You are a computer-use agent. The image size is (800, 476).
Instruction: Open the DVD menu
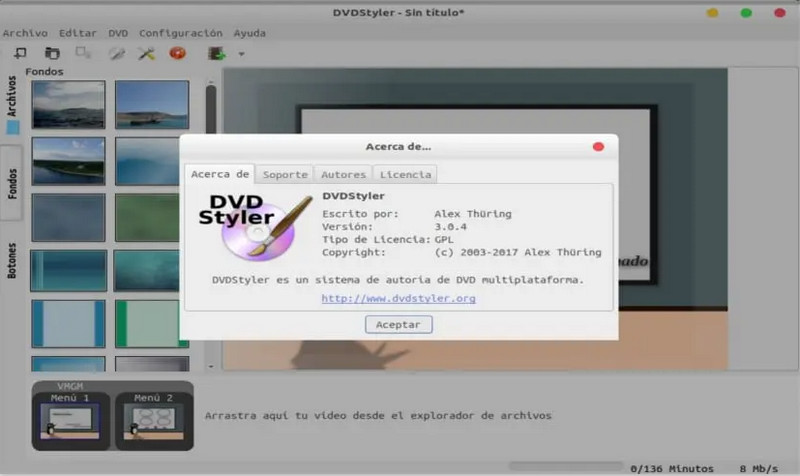coord(118,33)
